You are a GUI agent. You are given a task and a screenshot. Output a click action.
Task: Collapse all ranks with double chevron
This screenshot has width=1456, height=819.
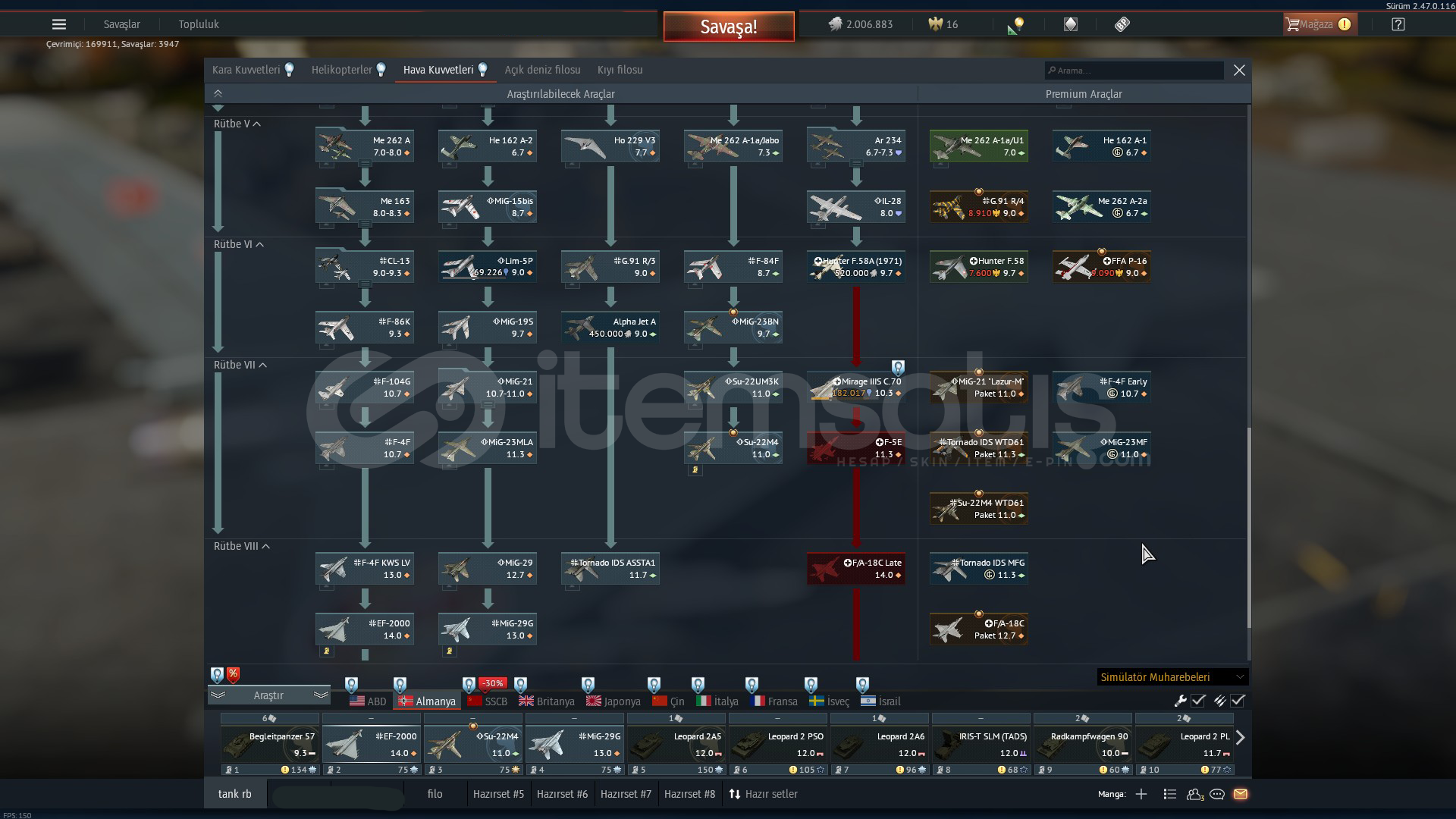218,93
